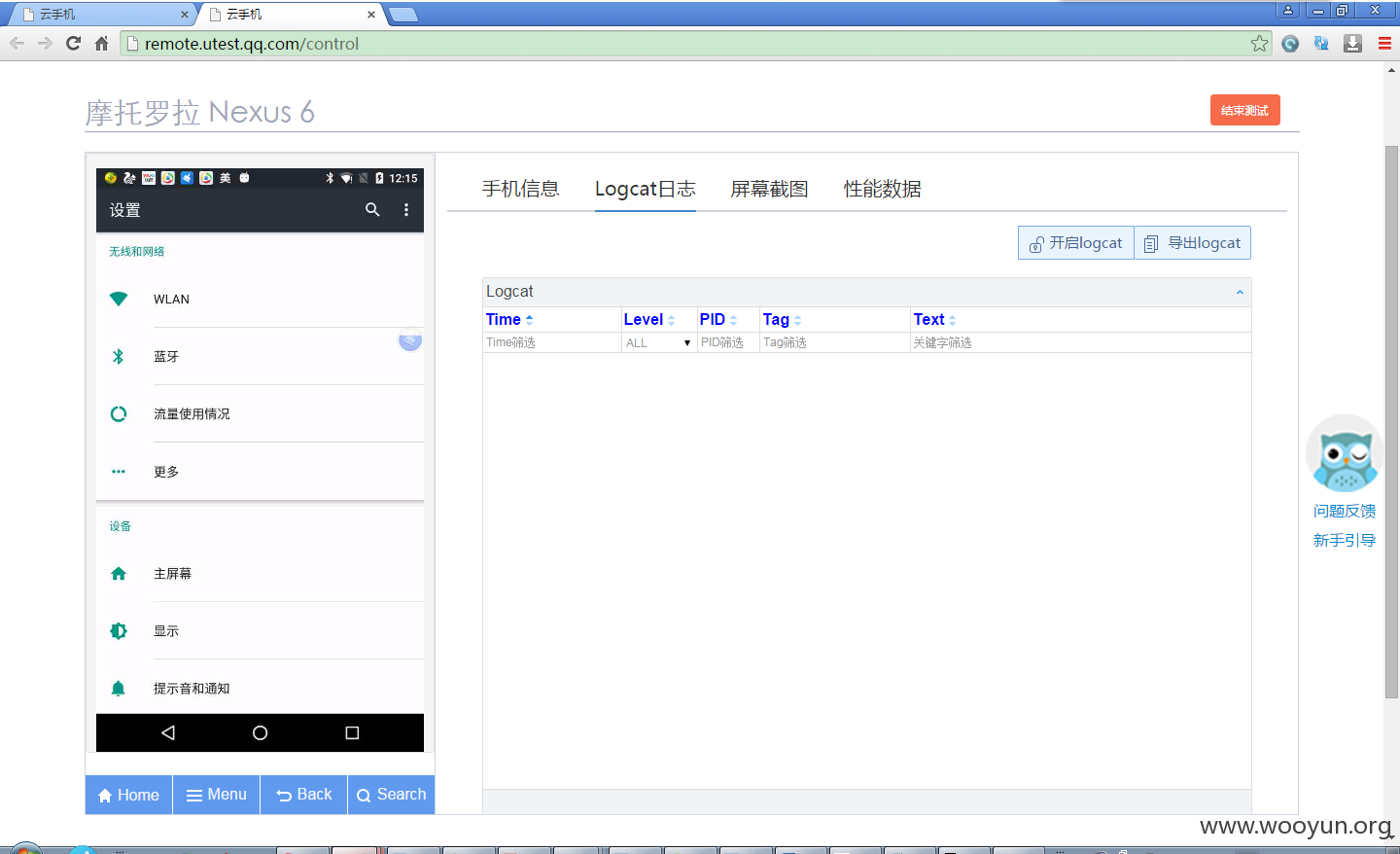
Task: Click the Menu button below phone
Action: click(217, 795)
